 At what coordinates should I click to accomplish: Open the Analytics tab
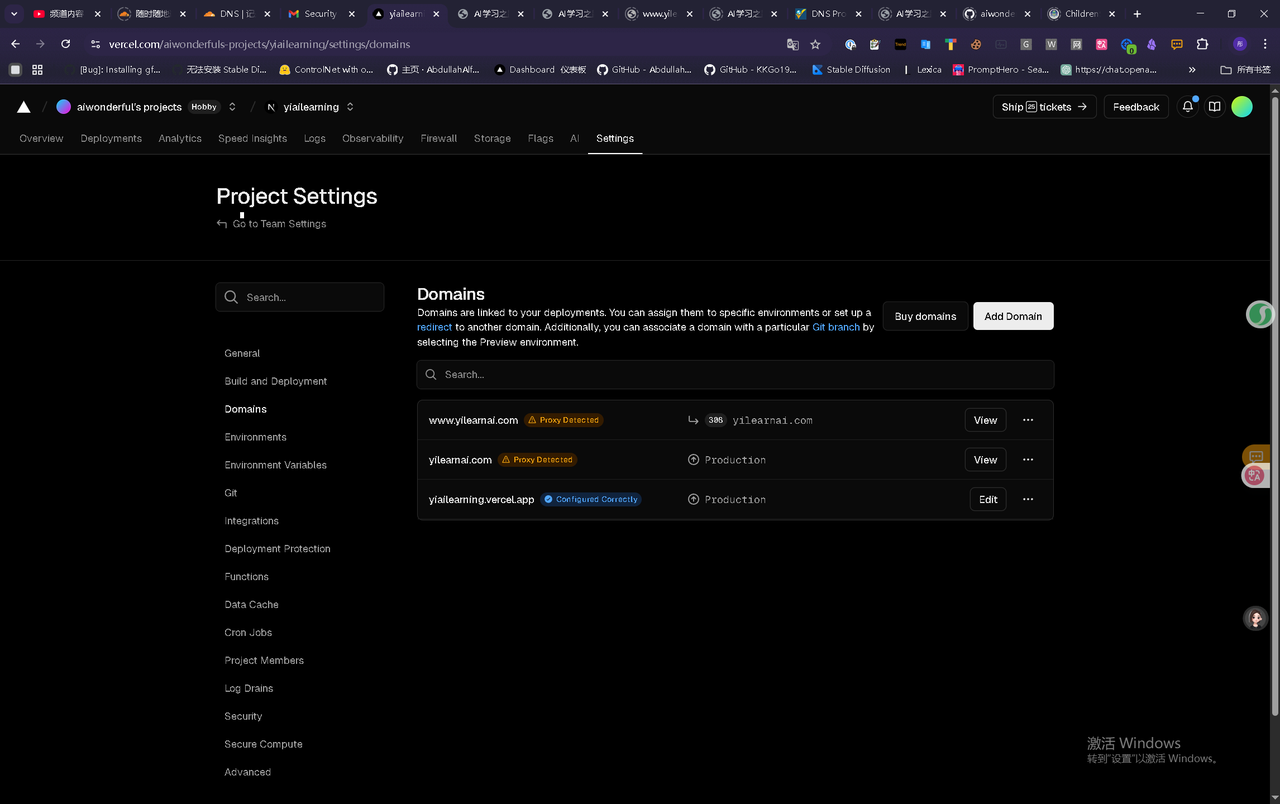tap(180, 139)
